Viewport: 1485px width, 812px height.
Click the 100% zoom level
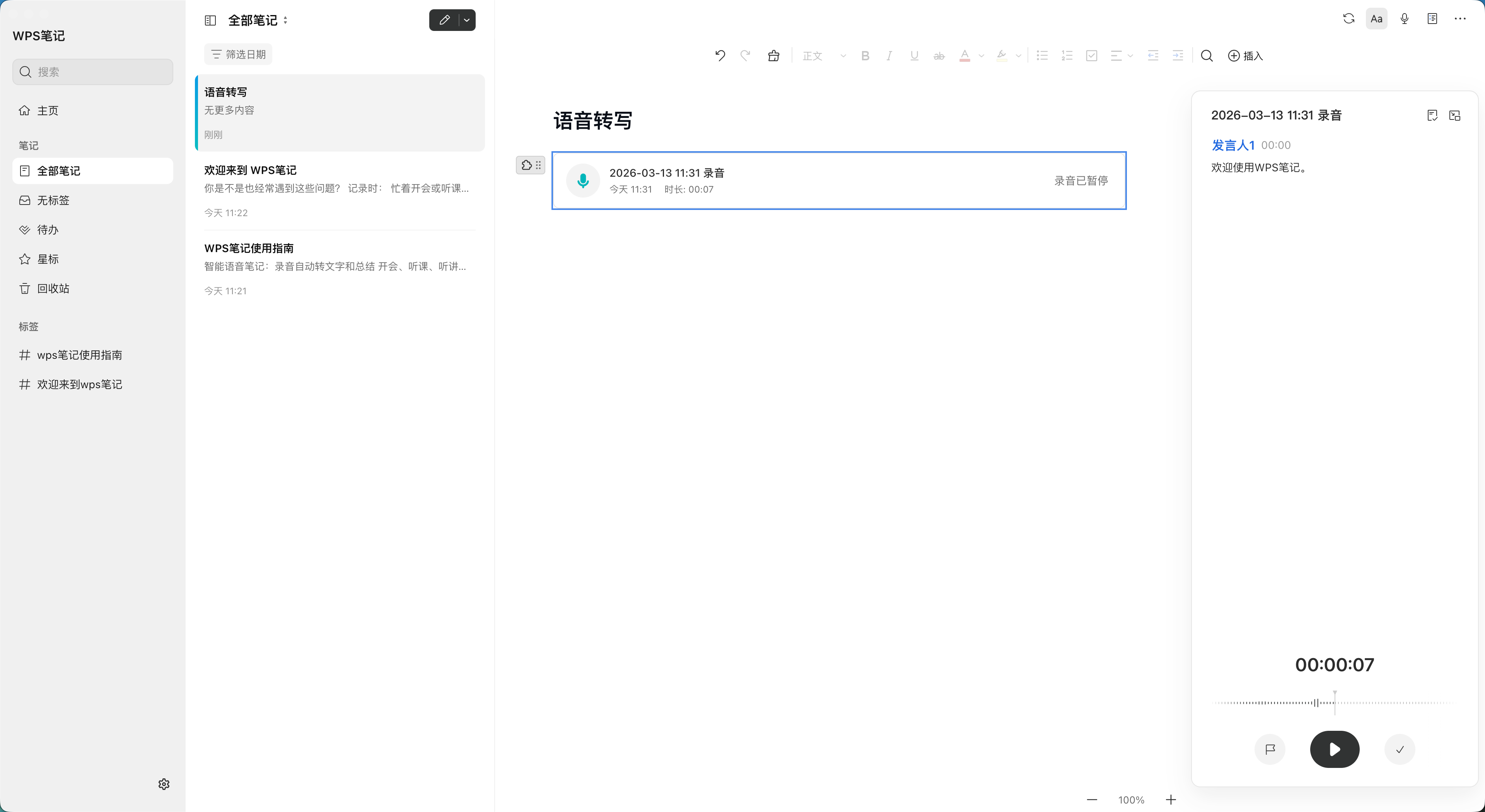pyautogui.click(x=1131, y=800)
